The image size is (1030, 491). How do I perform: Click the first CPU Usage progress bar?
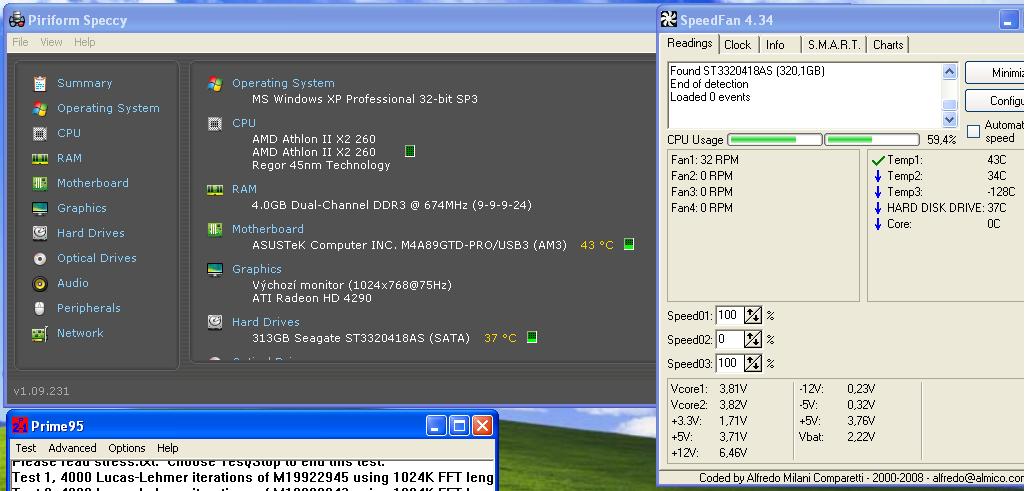tap(775, 139)
